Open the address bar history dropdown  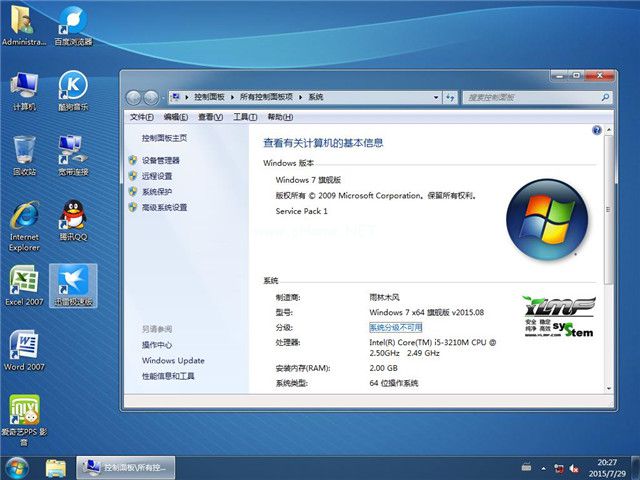(436, 97)
